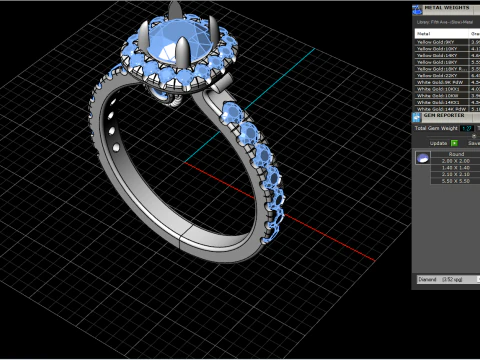Click the Update button label
480x360 pixels.
tap(438, 143)
